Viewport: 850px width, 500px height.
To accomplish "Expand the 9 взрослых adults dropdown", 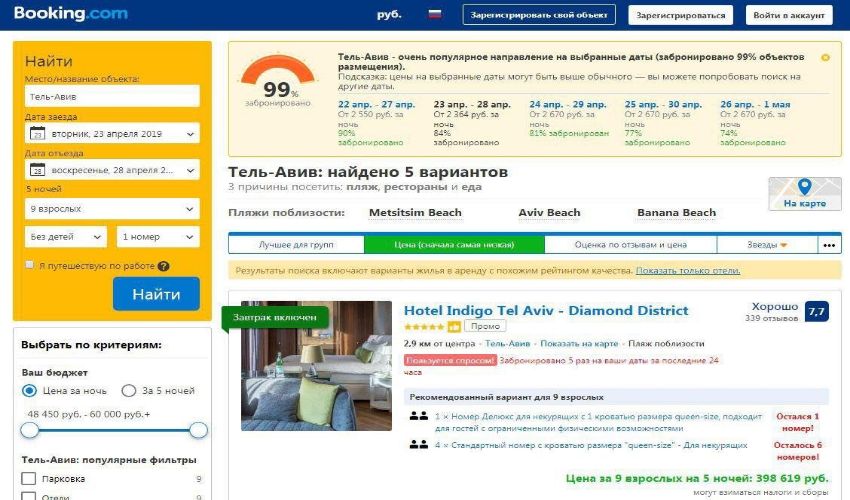I will [112, 209].
